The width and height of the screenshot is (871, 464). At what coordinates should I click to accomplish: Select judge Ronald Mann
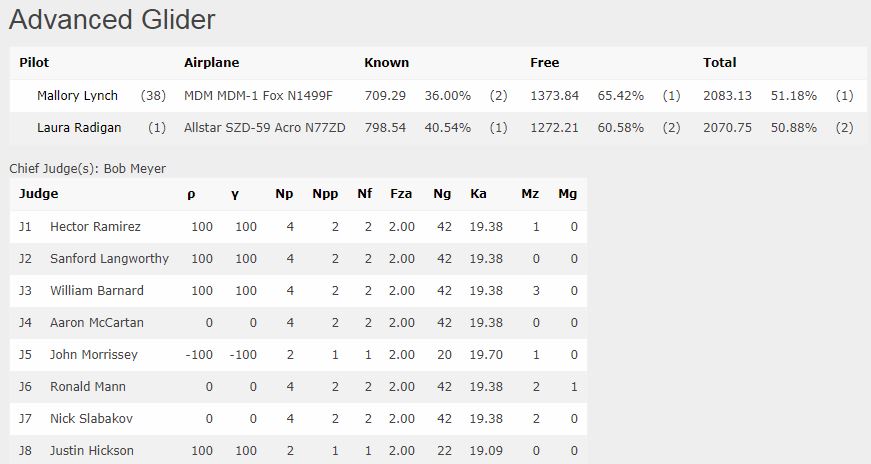(x=88, y=387)
